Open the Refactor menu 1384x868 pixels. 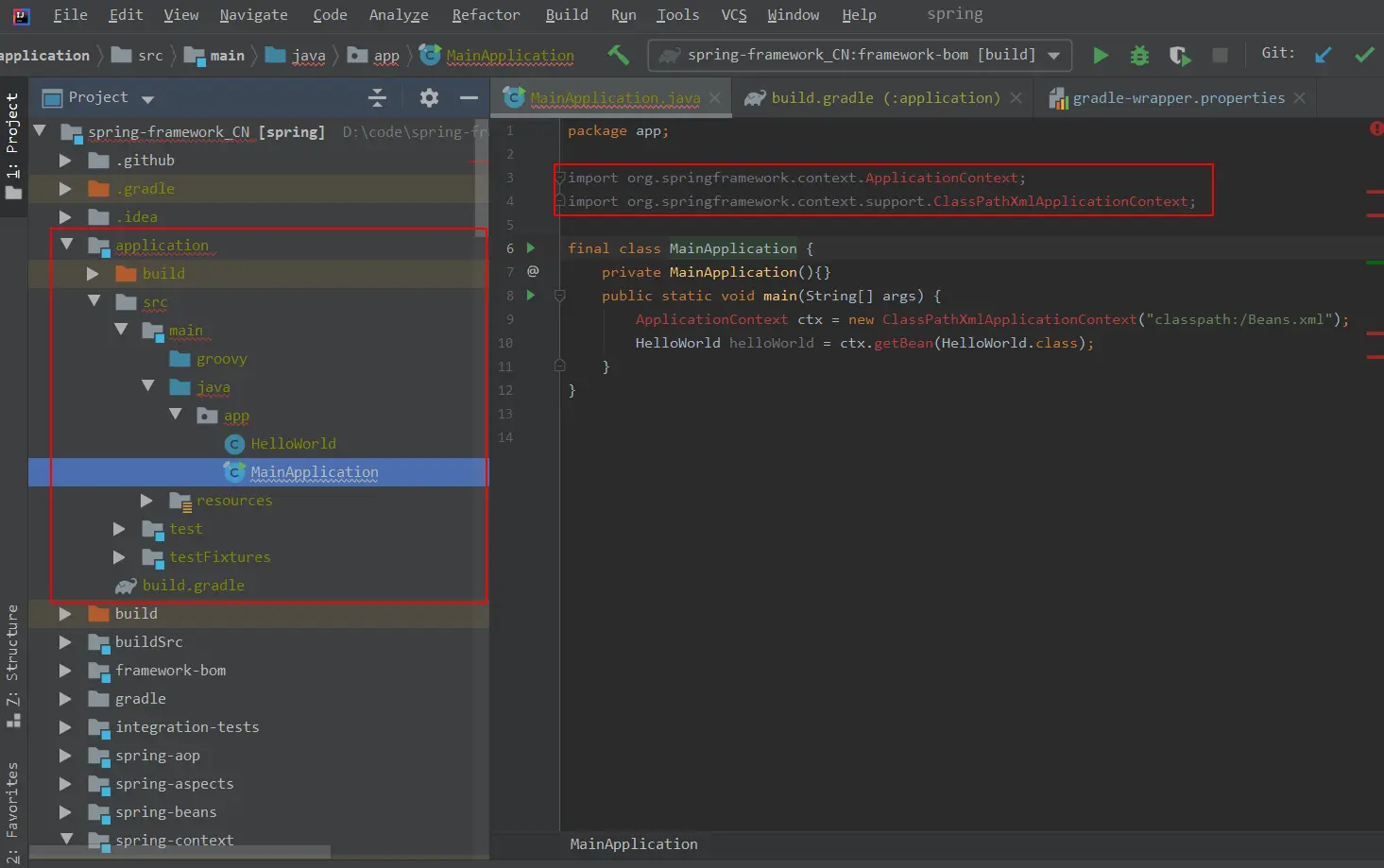point(486,15)
